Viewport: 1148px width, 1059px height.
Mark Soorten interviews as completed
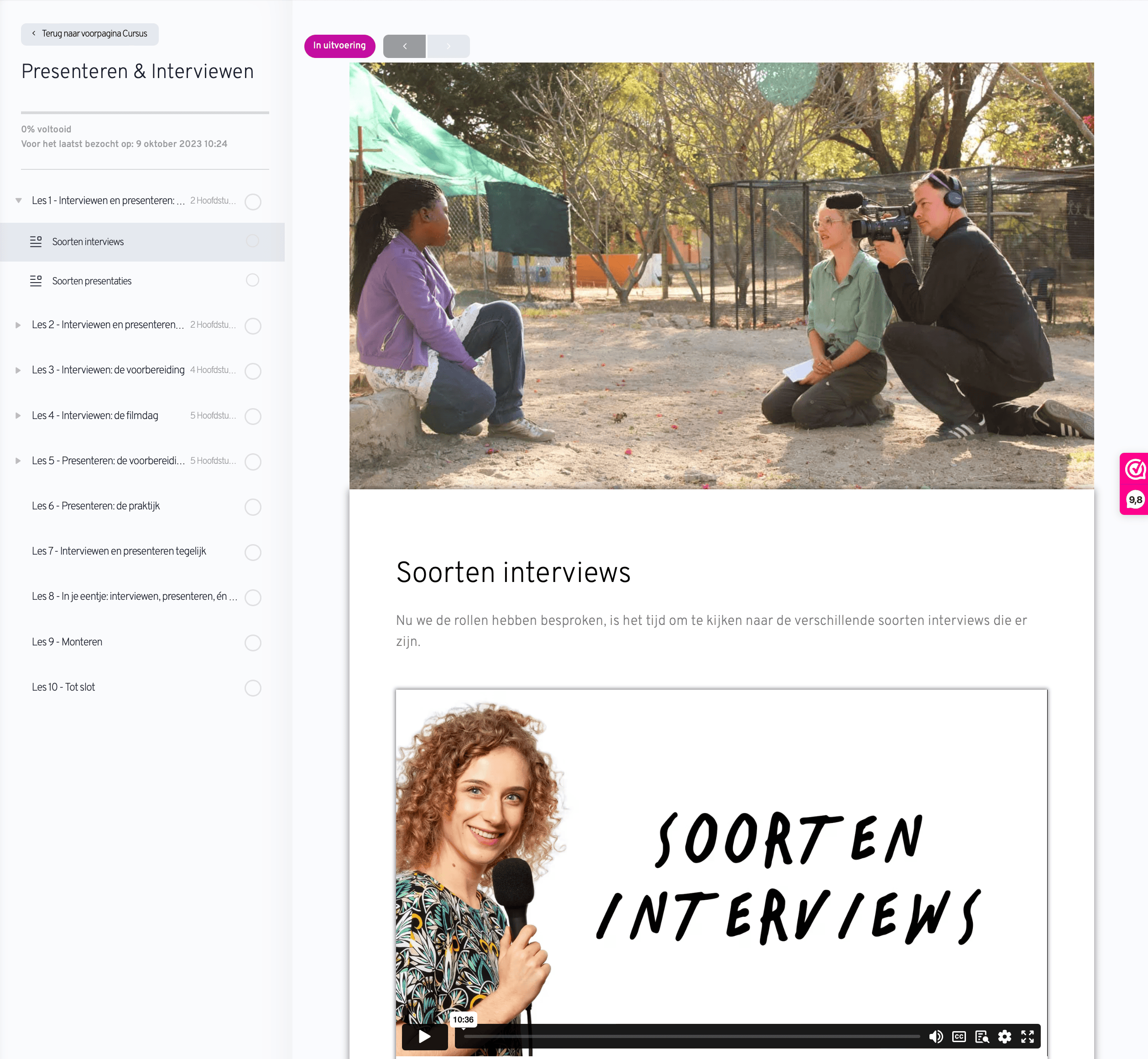(253, 241)
